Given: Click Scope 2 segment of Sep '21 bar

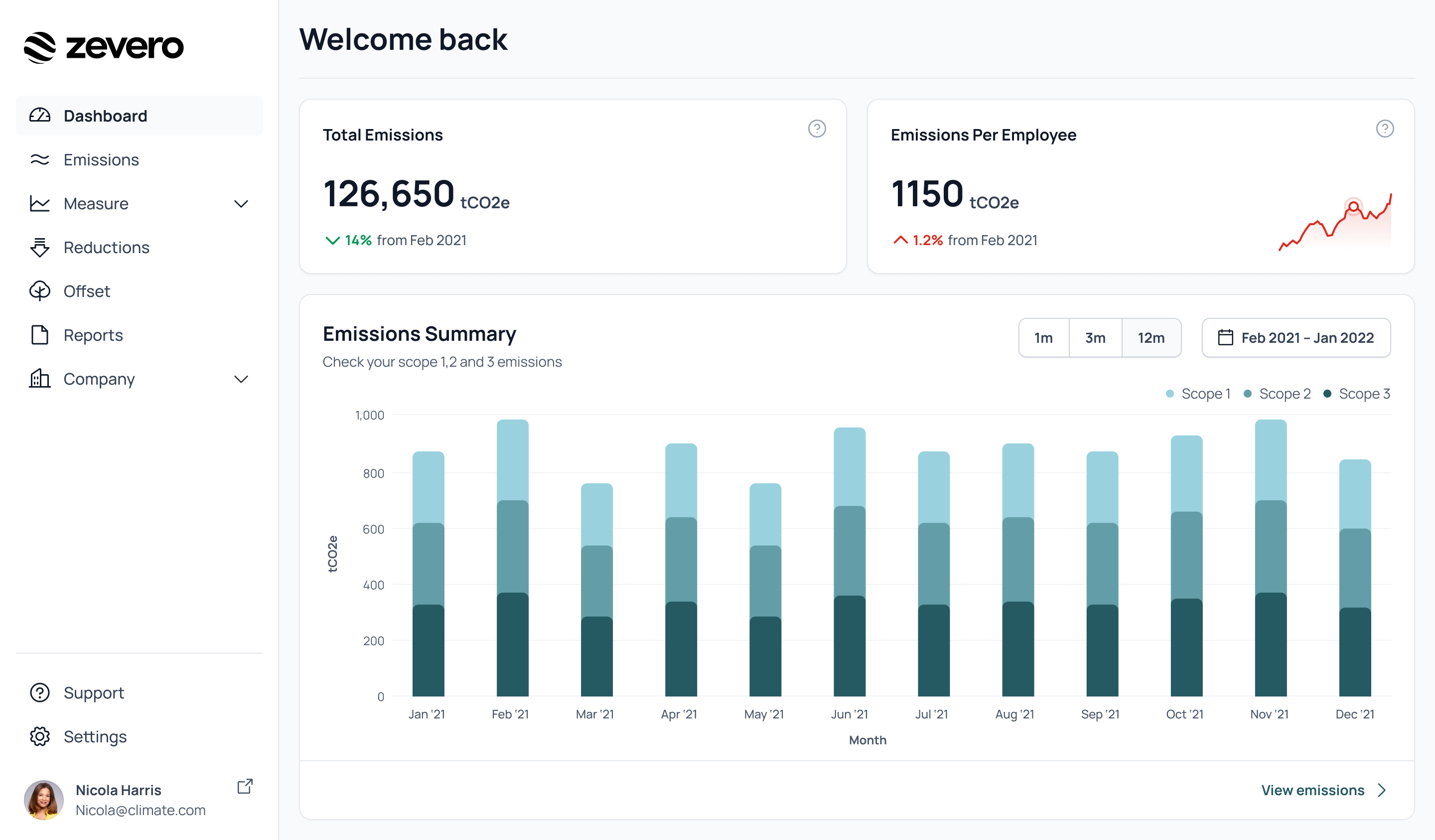Looking at the screenshot, I should (x=1102, y=564).
